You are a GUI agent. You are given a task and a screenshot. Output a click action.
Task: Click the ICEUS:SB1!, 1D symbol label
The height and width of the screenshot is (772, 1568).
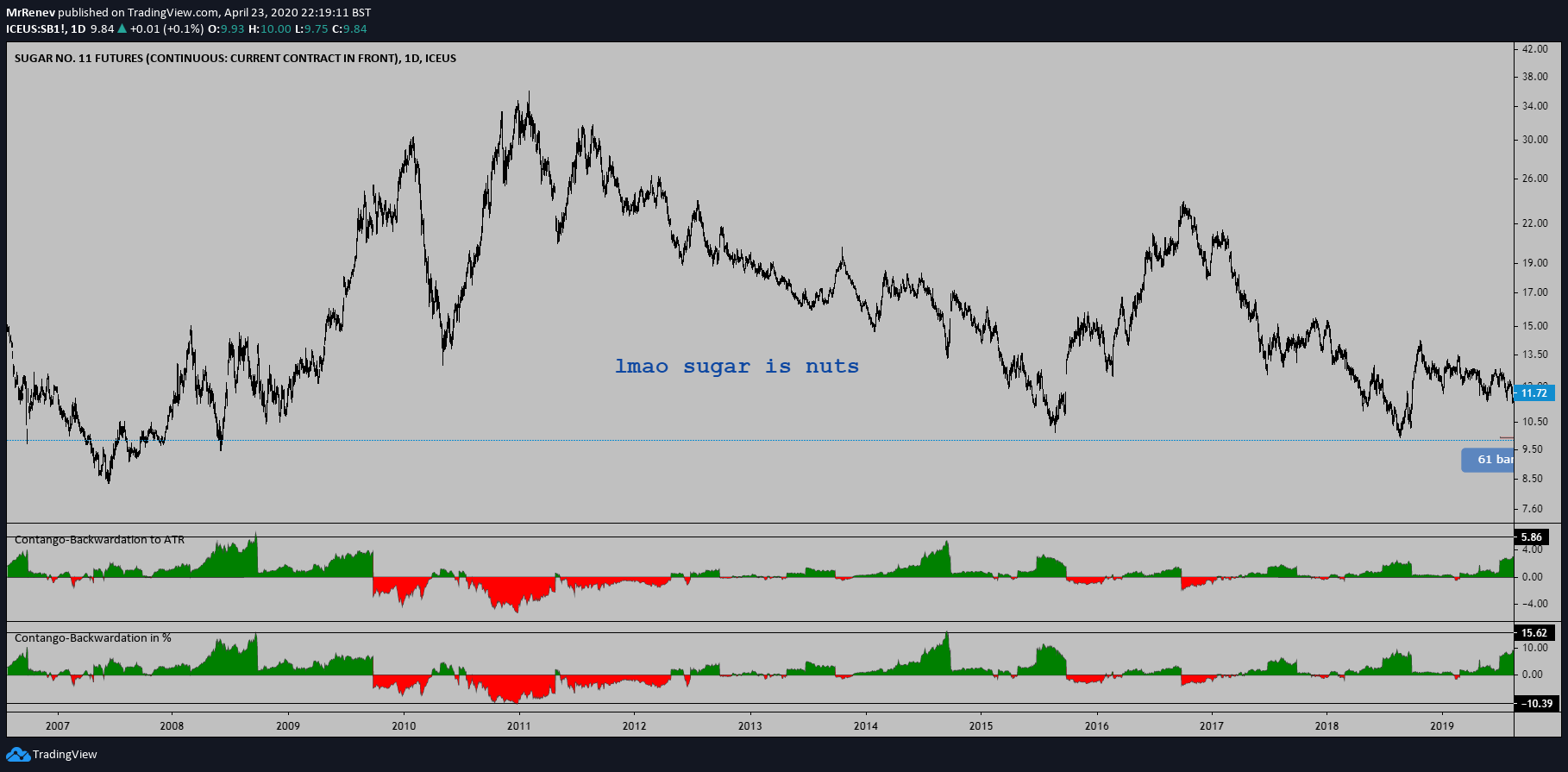[x=46, y=29]
